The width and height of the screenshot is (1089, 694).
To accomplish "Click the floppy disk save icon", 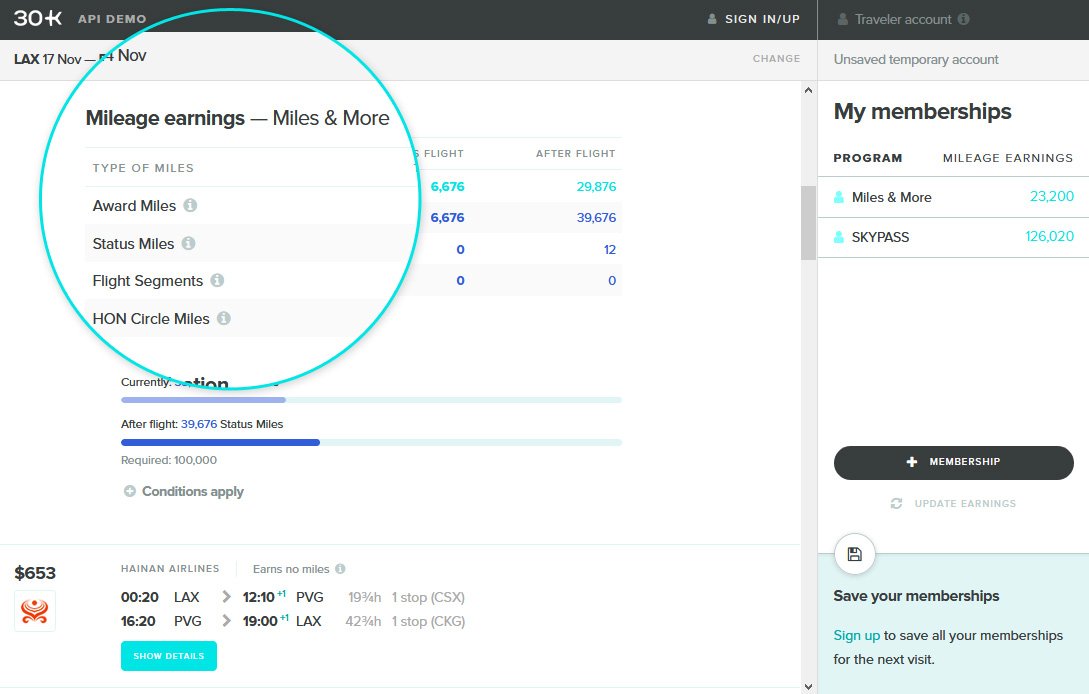I will (x=854, y=554).
